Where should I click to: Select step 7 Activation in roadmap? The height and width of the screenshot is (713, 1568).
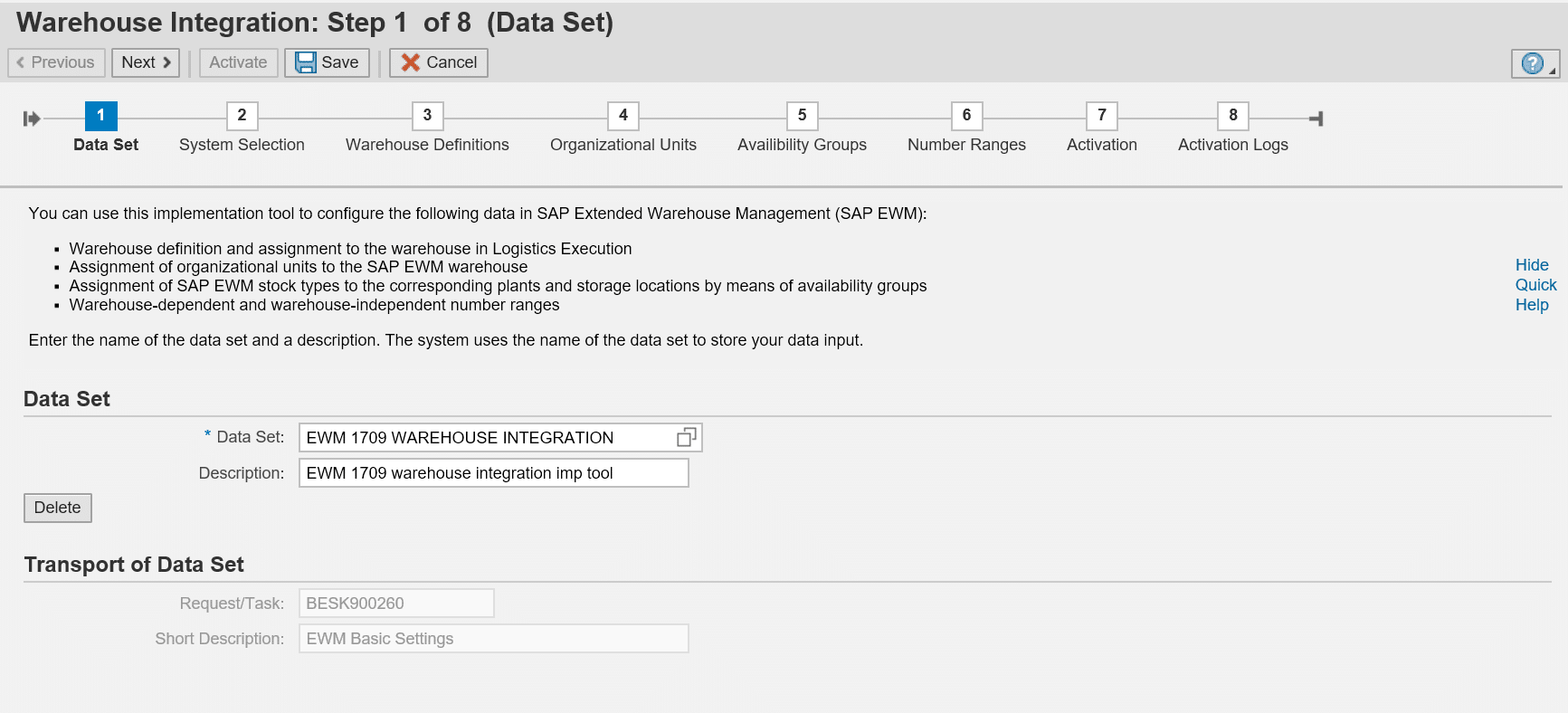coord(1101,116)
